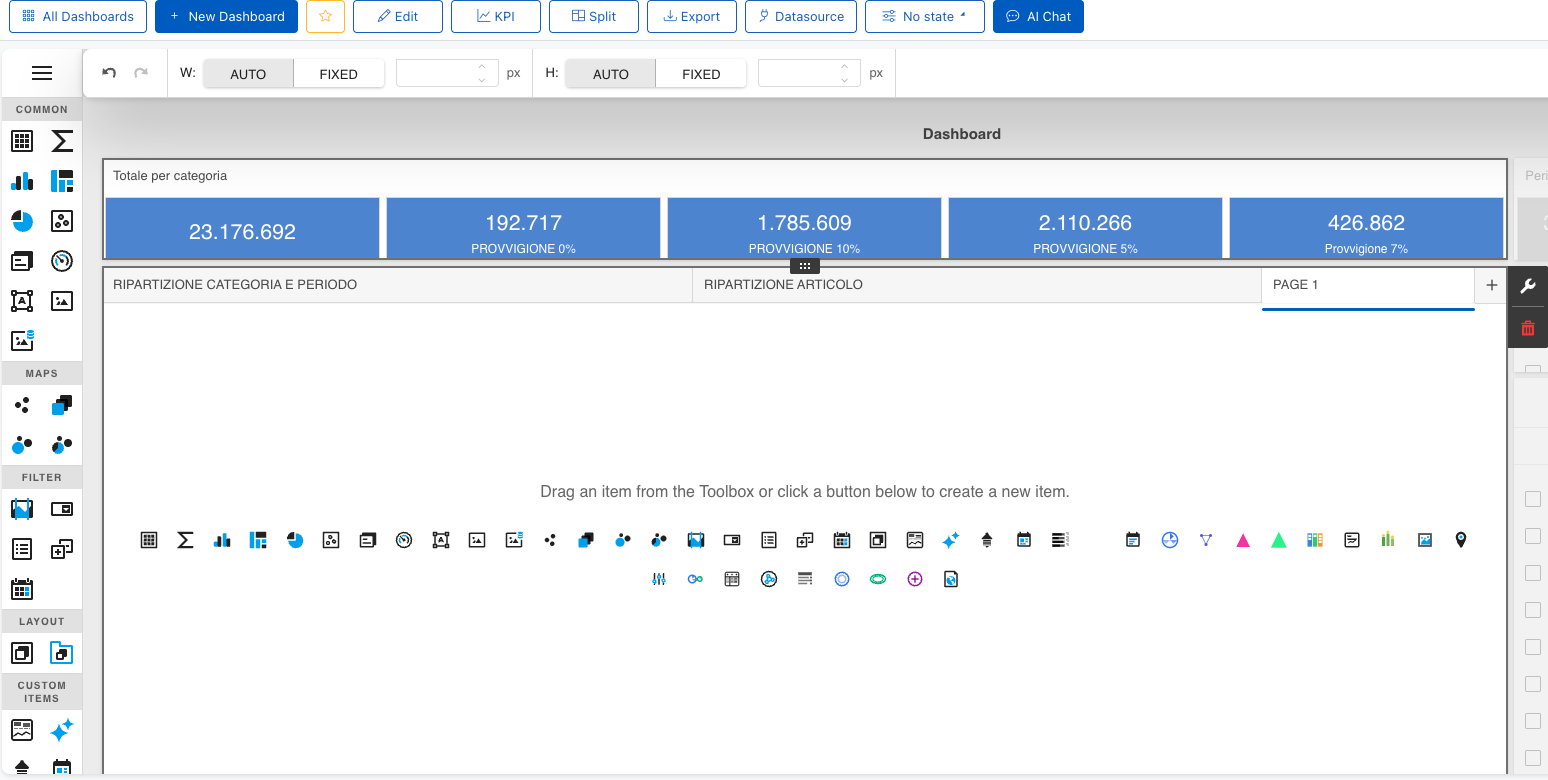Click the Split button
The height and width of the screenshot is (780, 1548).
[x=594, y=16]
